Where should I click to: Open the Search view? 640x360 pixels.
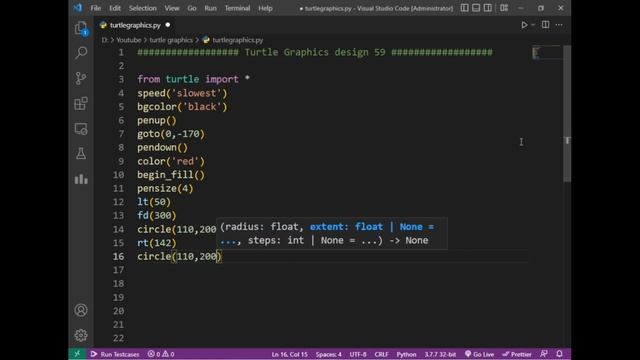[81, 53]
